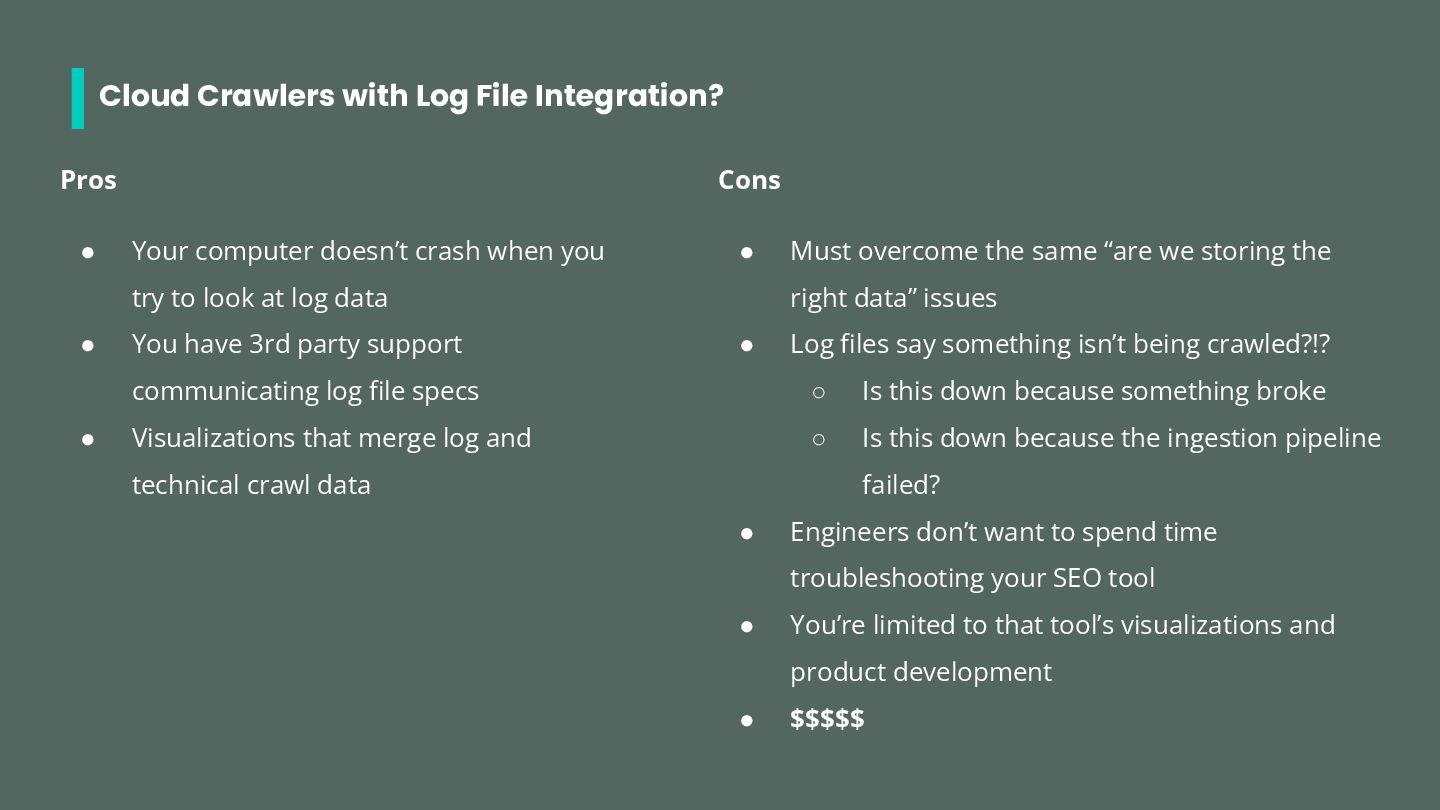The height and width of the screenshot is (810, 1440).
Task: Click the bullet 'You have 3rd party support'
Action: pos(297,344)
